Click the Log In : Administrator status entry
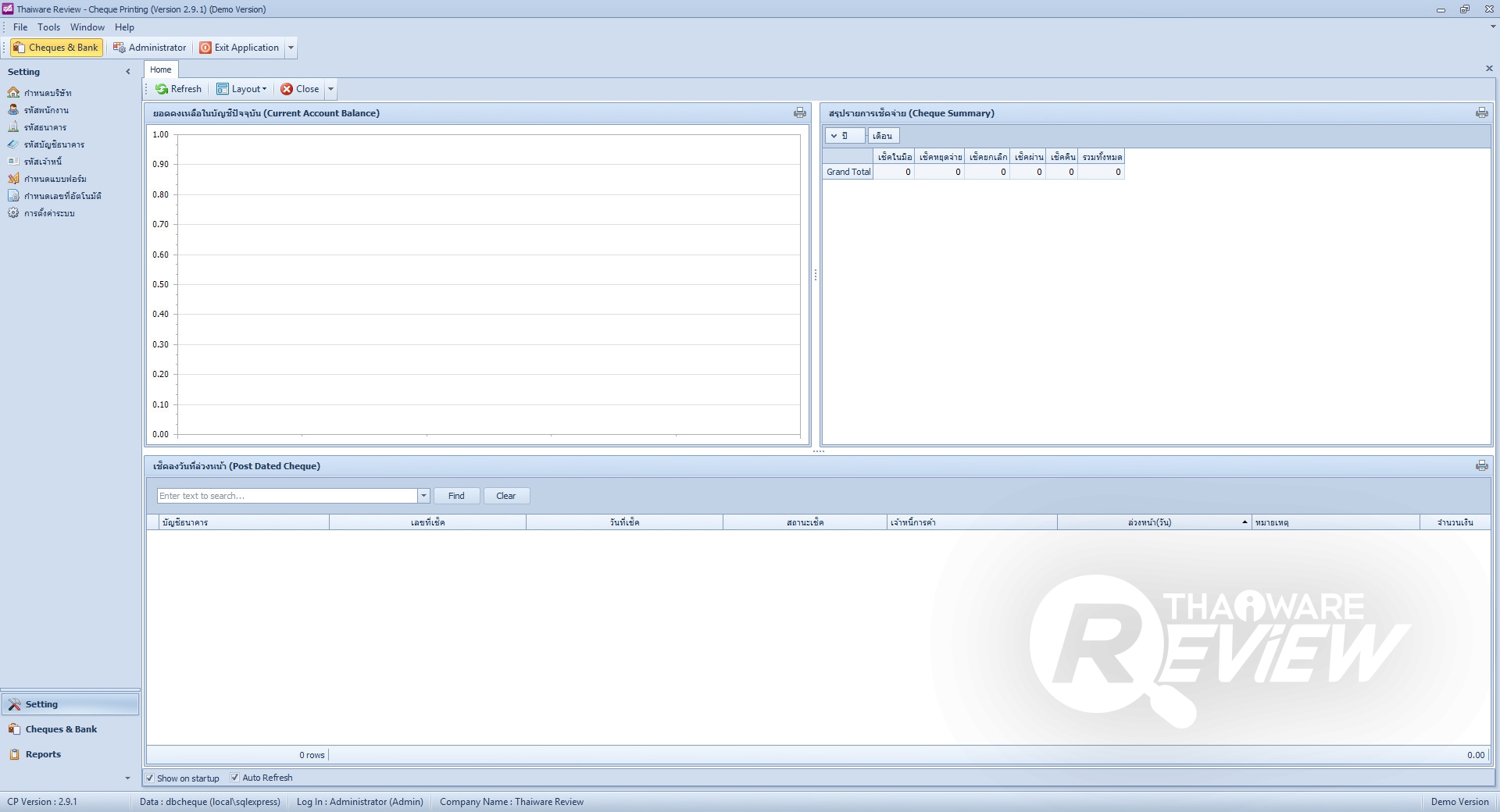This screenshot has width=1500, height=812. (360, 802)
